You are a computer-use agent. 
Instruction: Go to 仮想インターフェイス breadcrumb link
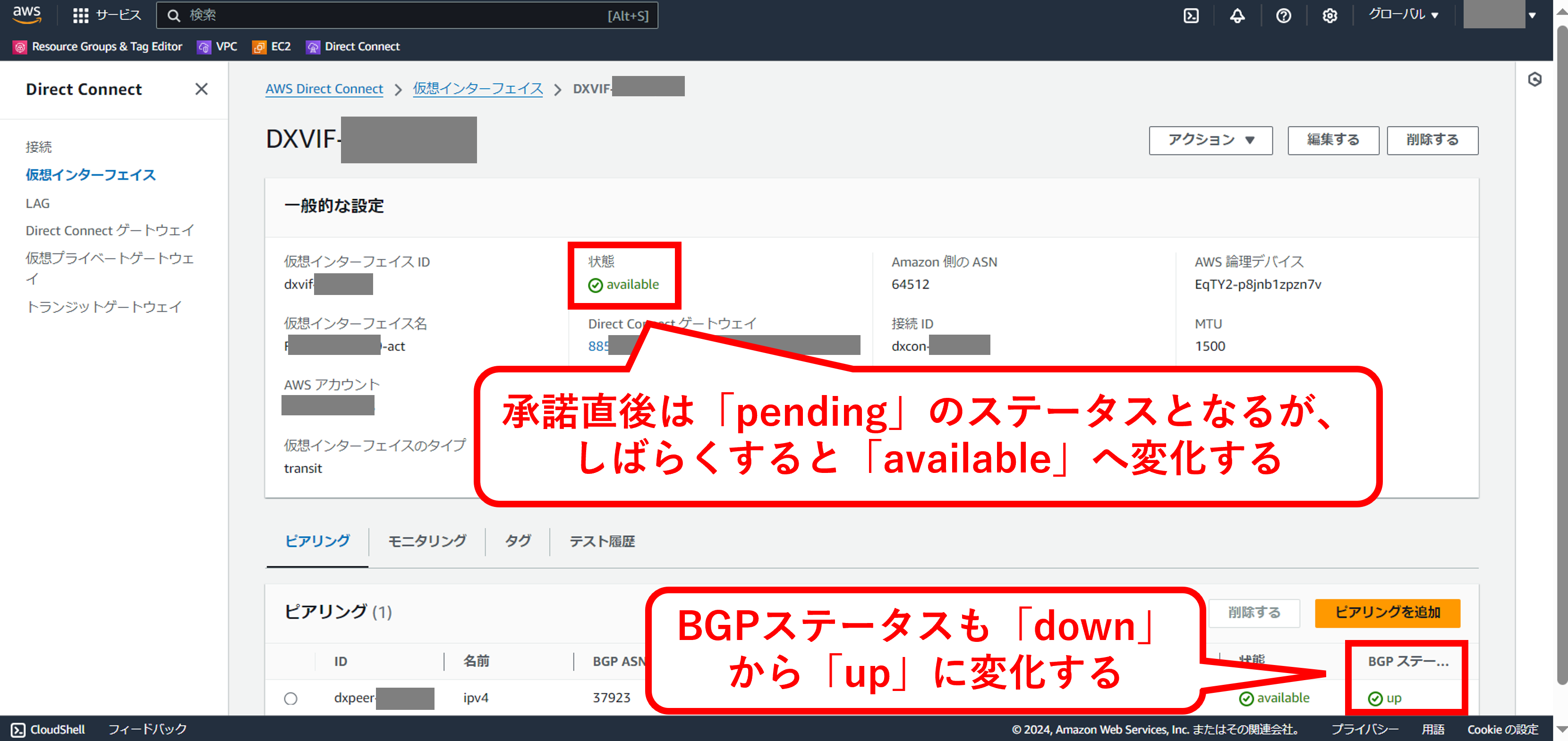[x=478, y=89]
